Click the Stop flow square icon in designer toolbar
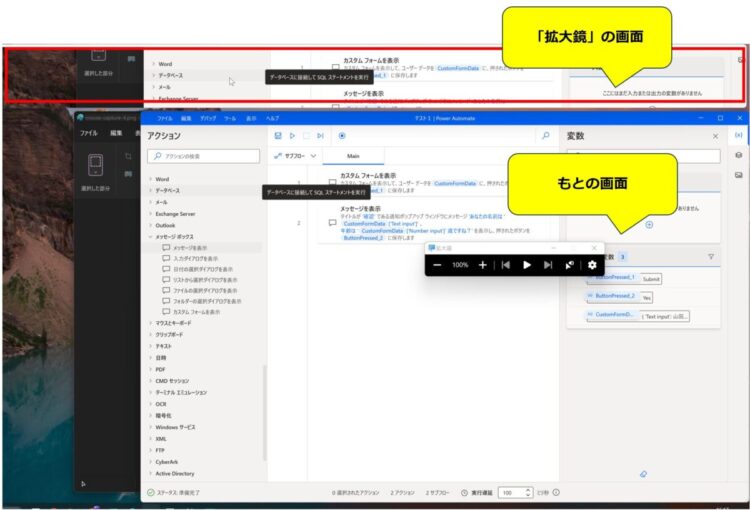750x510 pixels. pos(306,136)
